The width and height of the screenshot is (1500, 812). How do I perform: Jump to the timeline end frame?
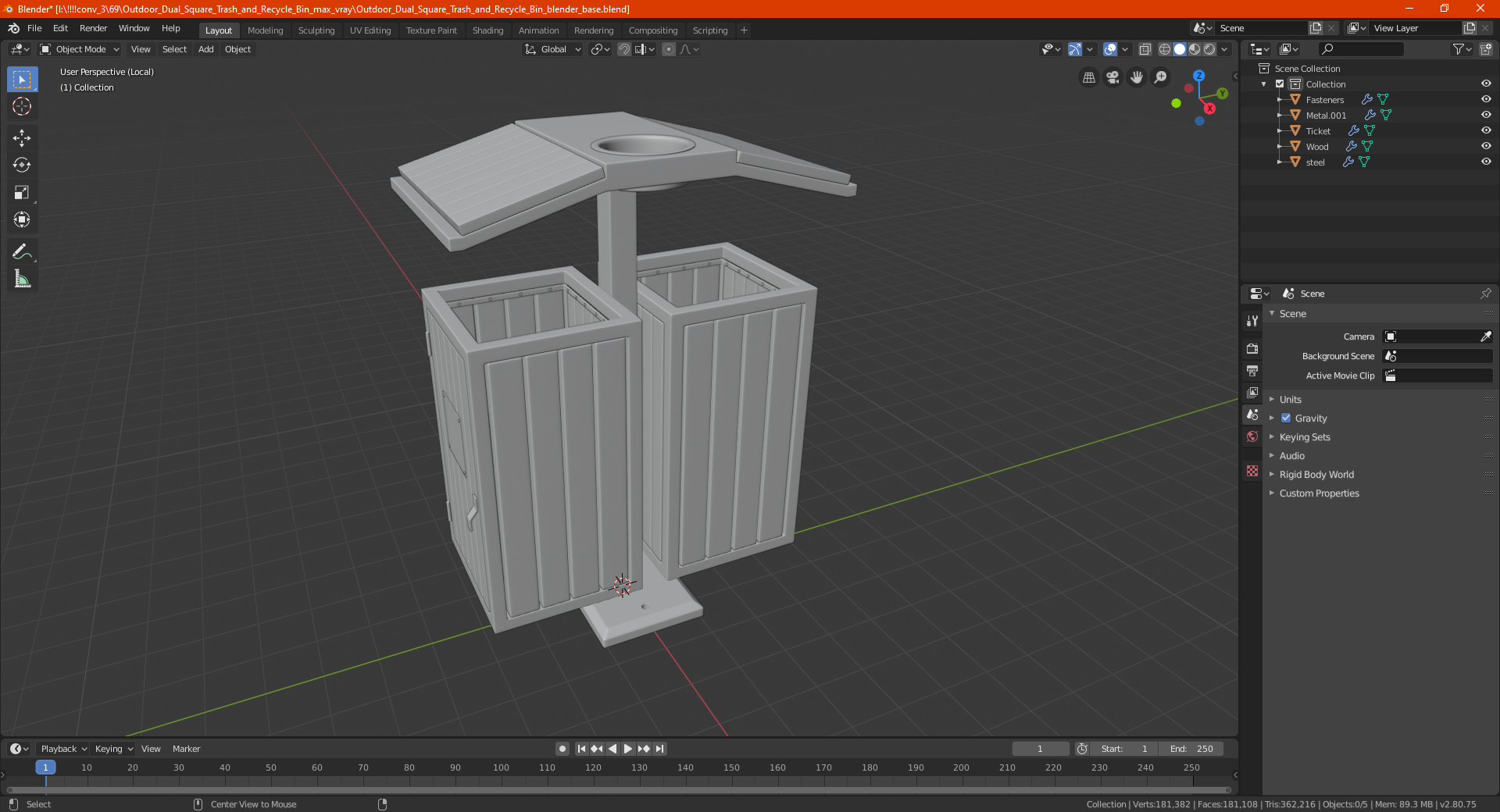pos(659,749)
